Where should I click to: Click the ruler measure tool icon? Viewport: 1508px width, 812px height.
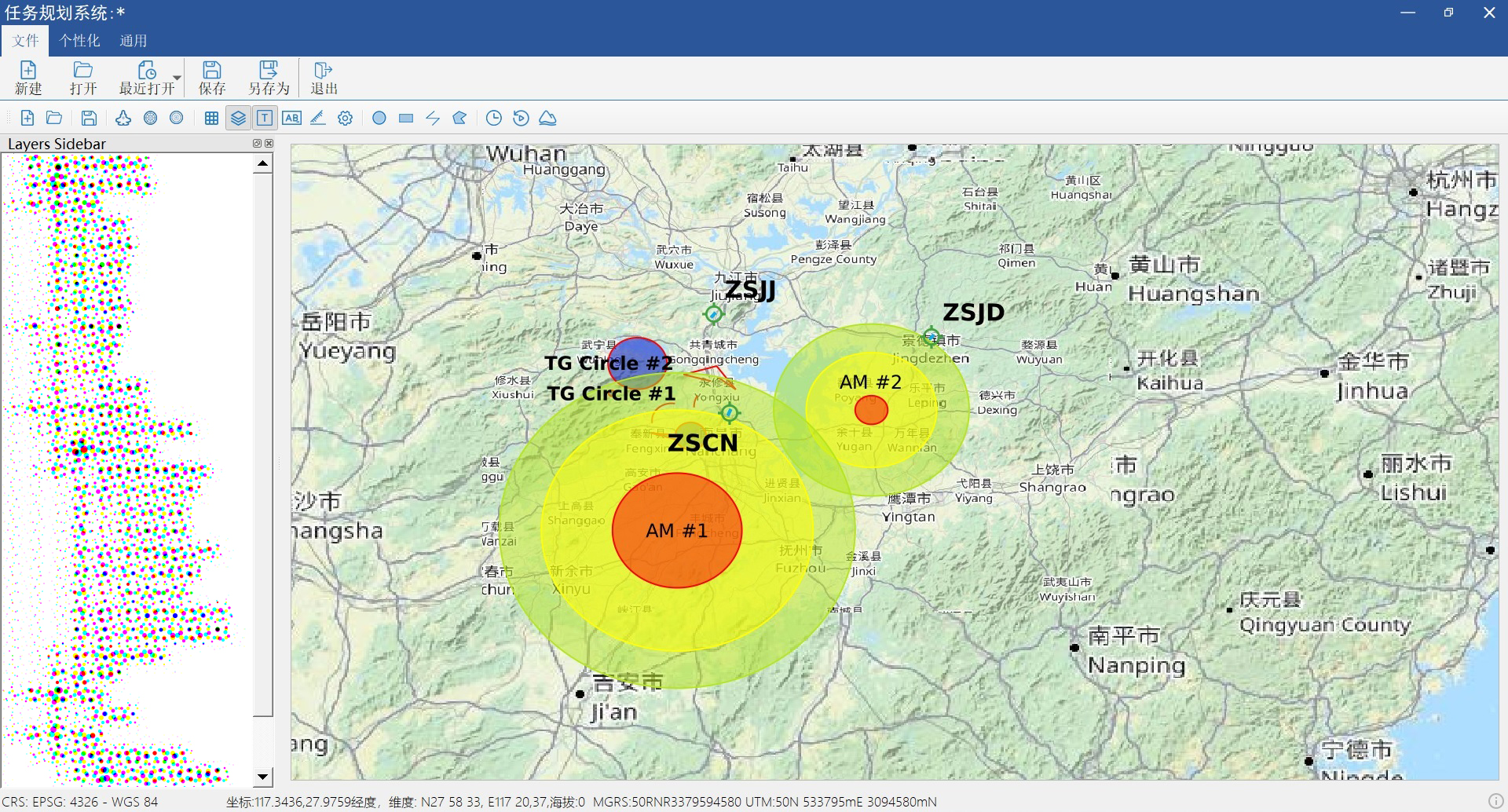click(x=318, y=118)
